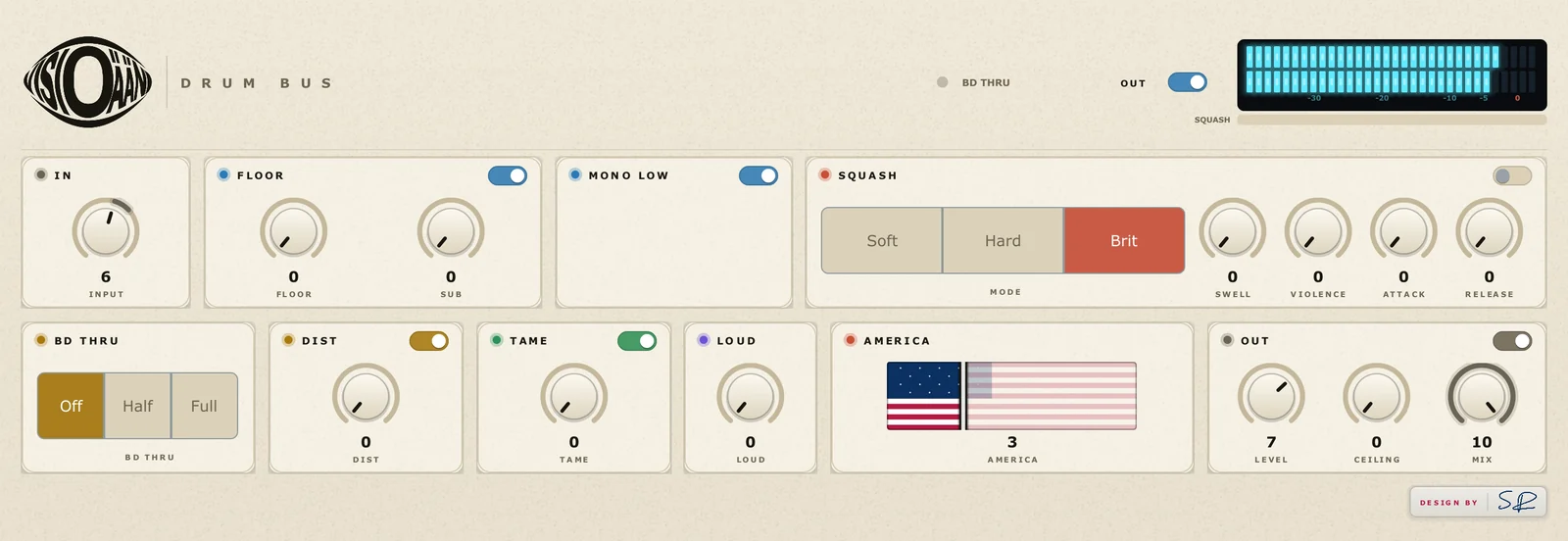The image size is (1568, 541).
Task: Click the INPUT value 6
Action: coord(106,277)
